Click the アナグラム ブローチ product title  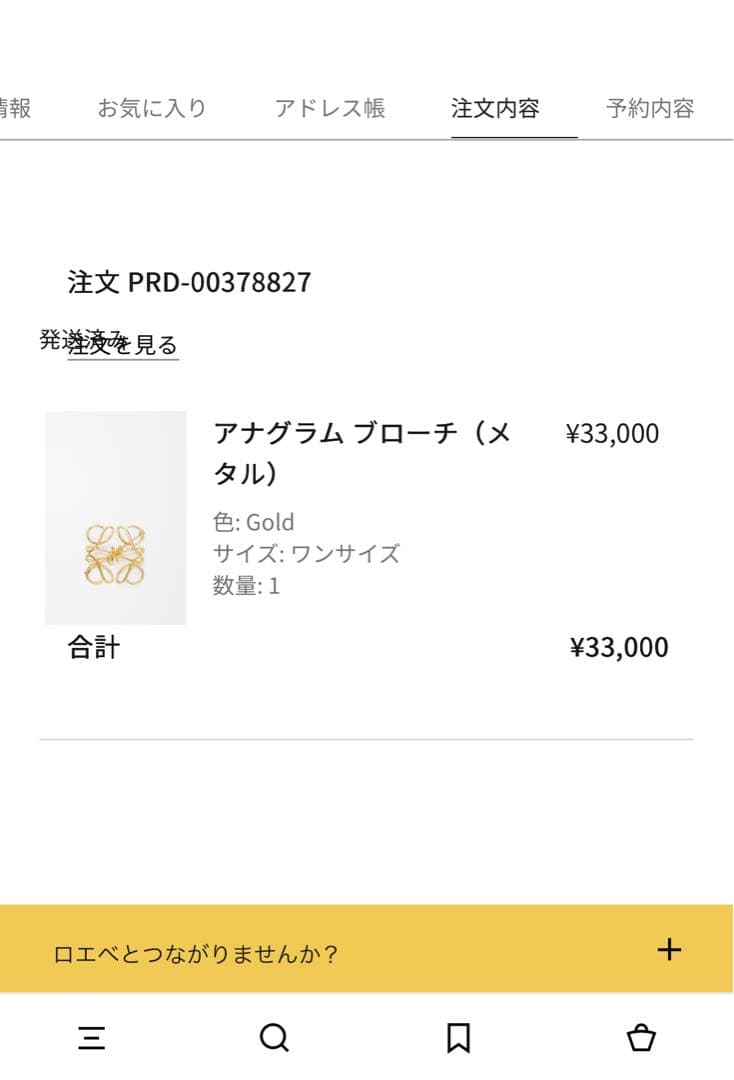click(362, 452)
